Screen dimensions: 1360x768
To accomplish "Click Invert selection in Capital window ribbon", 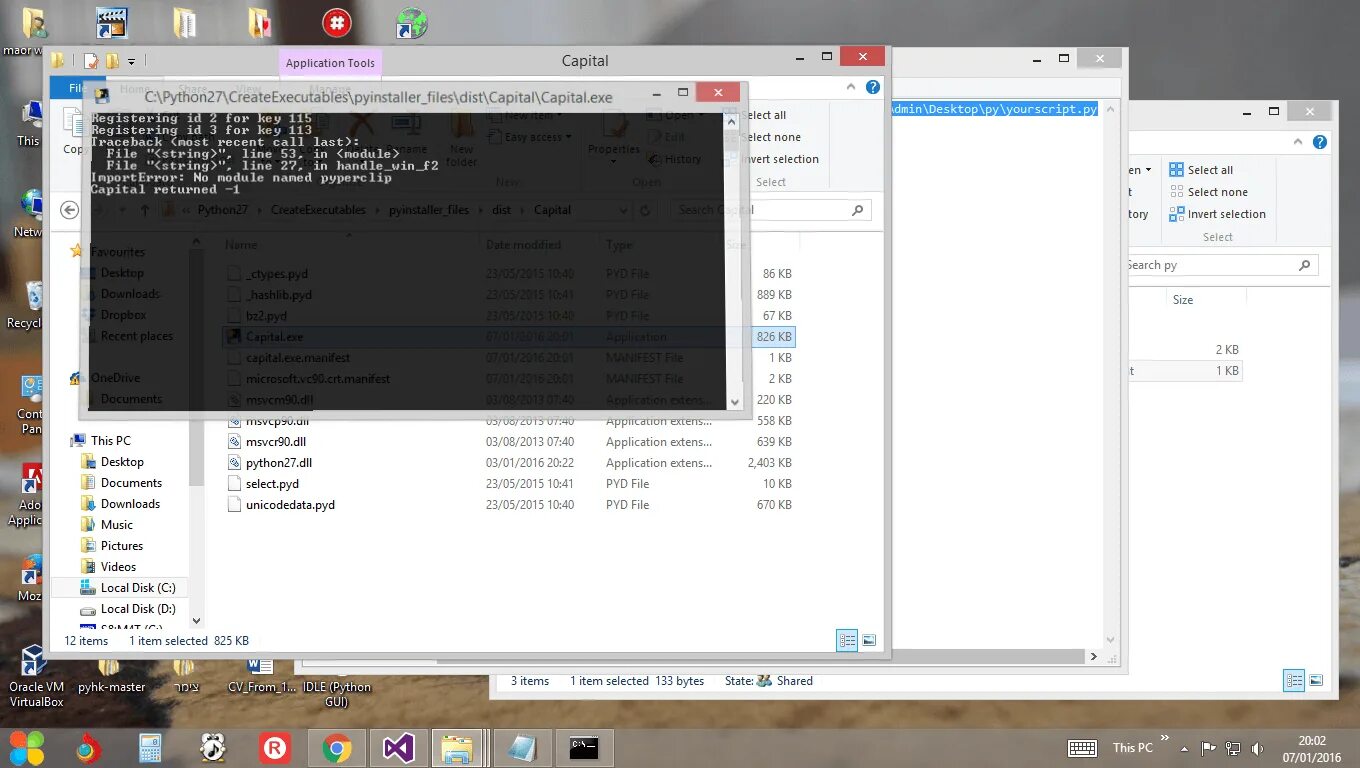I will [x=781, y=159].
